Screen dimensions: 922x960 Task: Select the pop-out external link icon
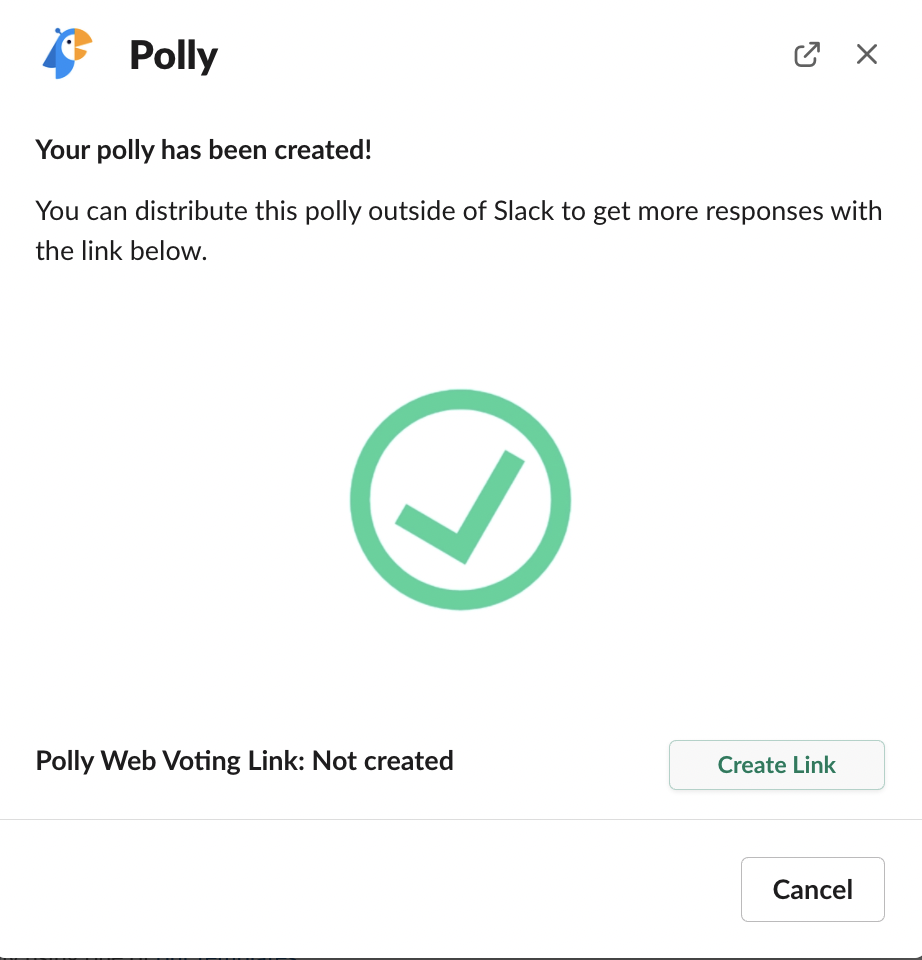(807, 54)
